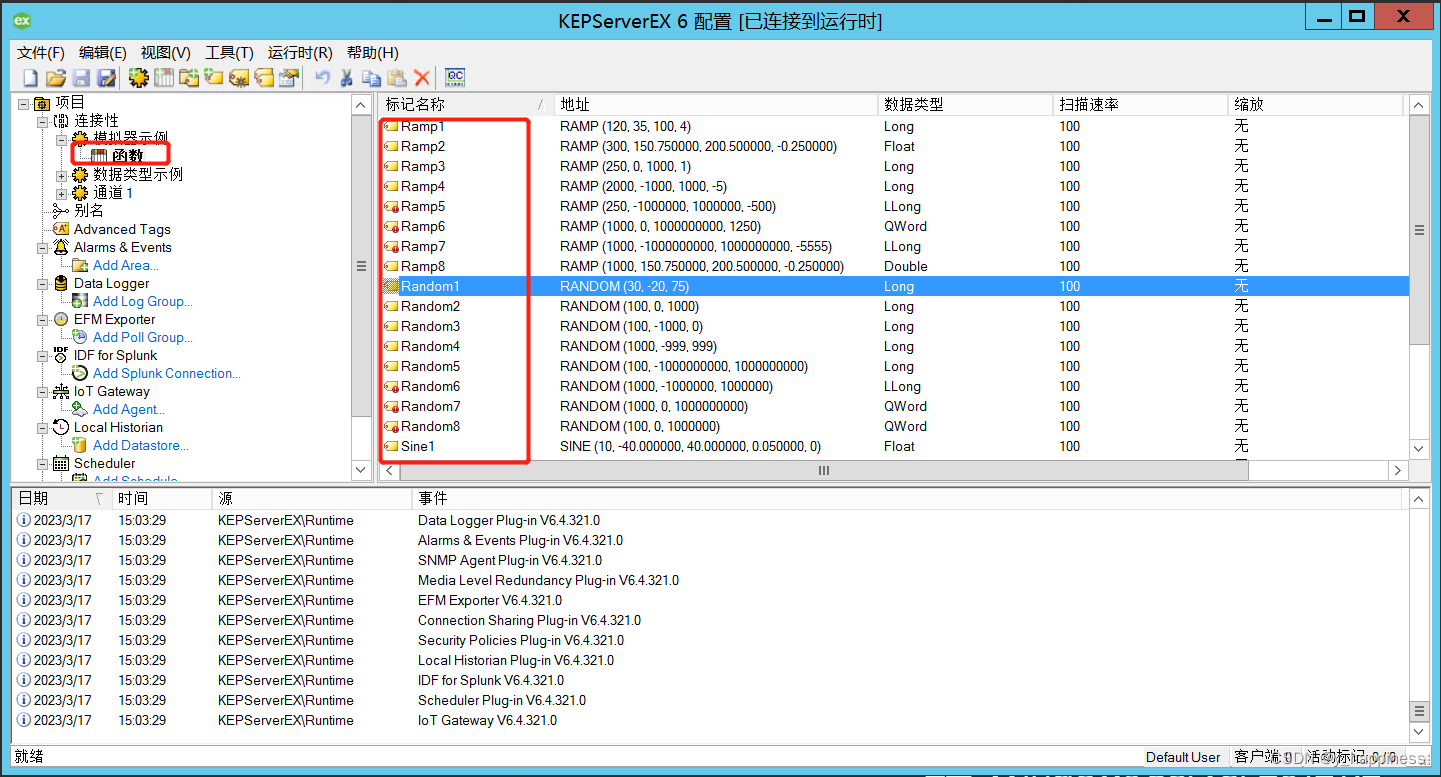
Task: Click the tag list scroll down arrow
Action: pos(1419,449)
